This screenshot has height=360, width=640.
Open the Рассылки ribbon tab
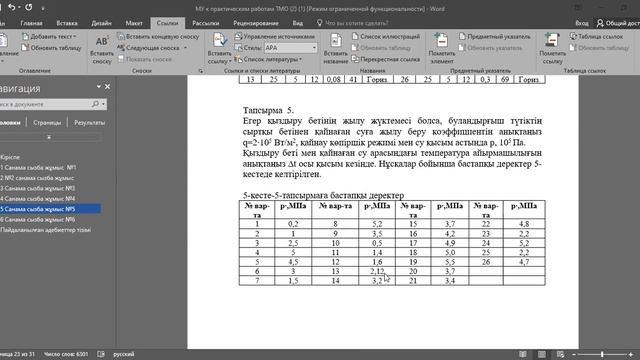(206, 23)
